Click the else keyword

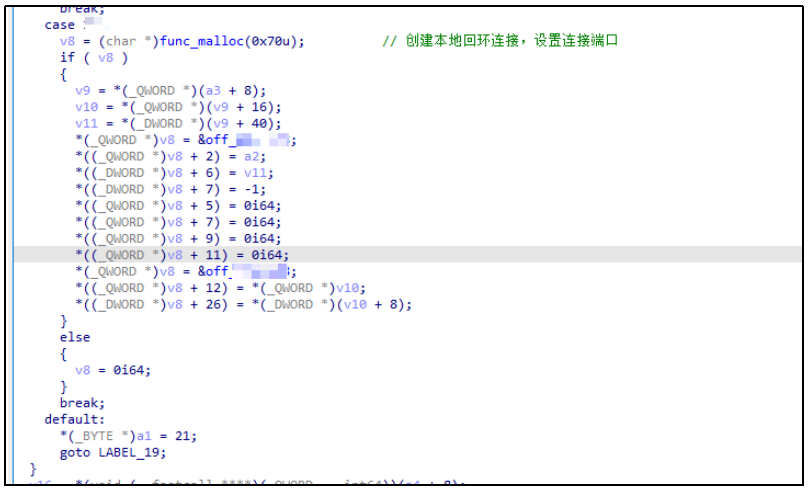point(74,337)
